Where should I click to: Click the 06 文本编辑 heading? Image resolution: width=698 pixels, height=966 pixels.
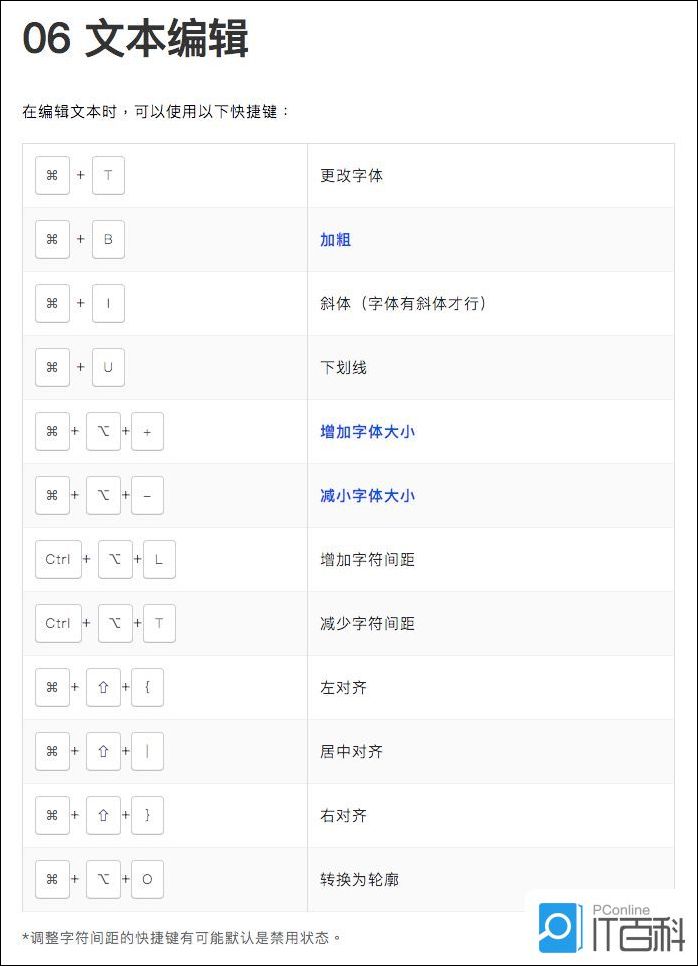(135, 40)
